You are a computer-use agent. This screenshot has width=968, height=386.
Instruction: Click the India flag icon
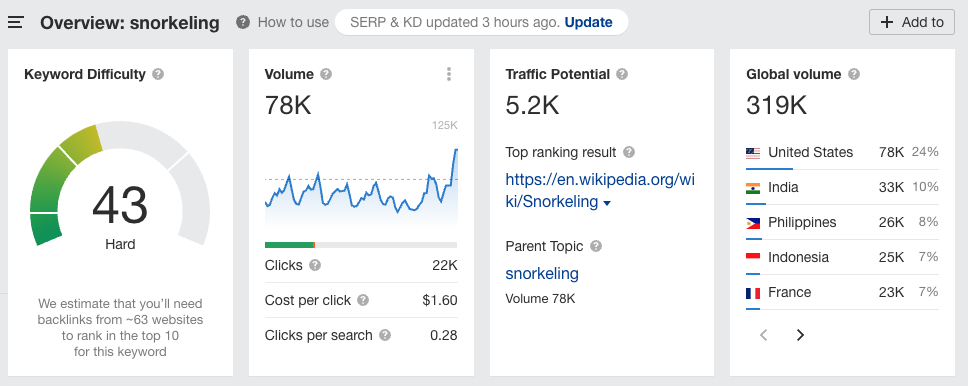tap(753, 188)
